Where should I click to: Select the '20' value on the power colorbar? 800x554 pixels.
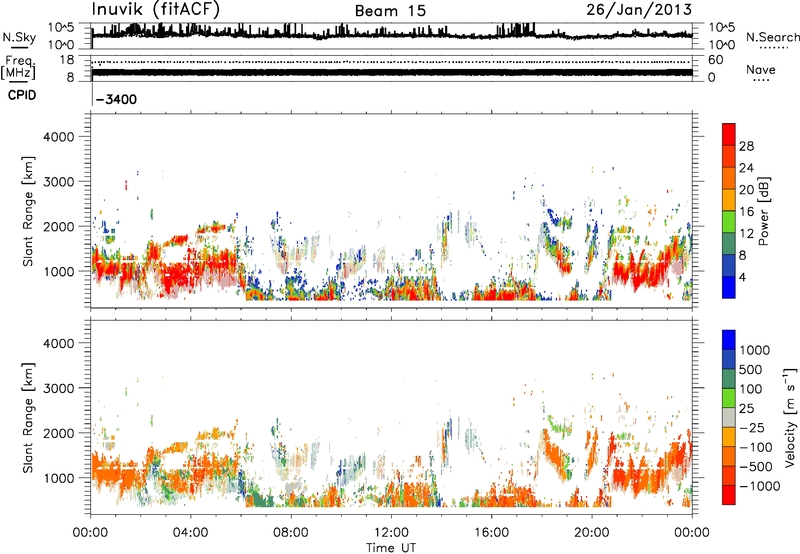tap(746, 190)
